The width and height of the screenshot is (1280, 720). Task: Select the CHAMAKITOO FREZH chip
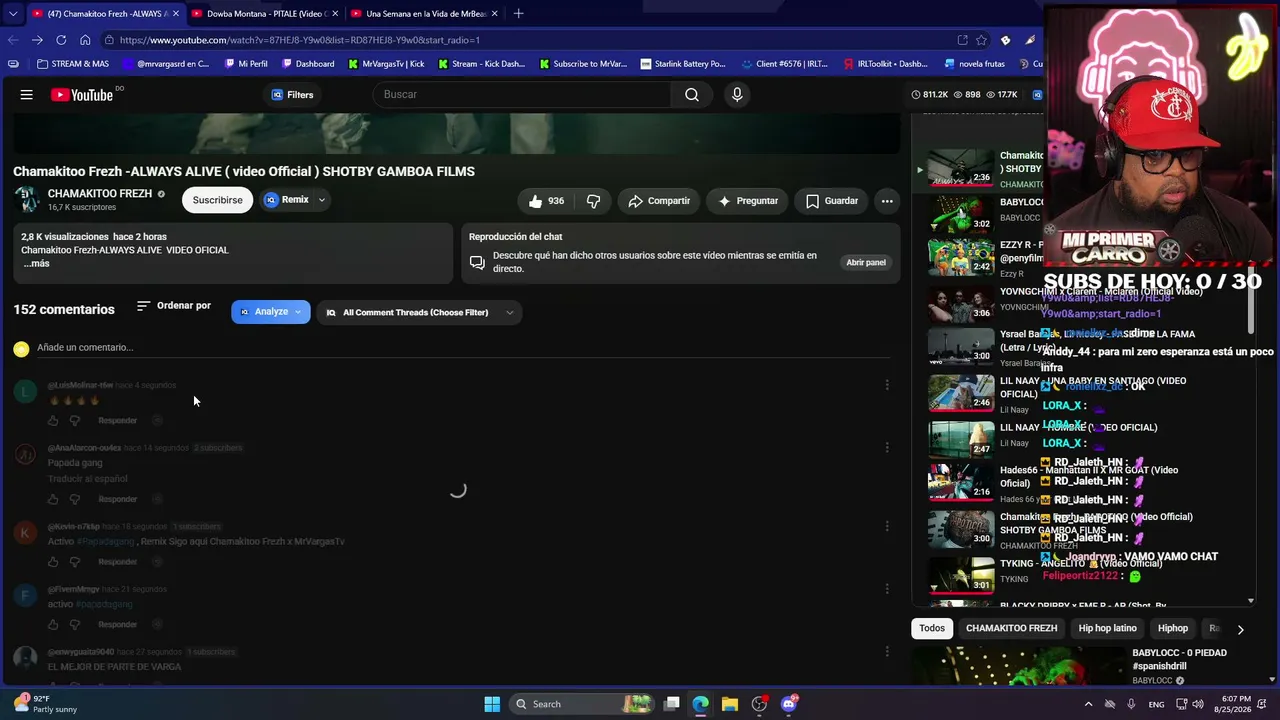(x=1011, y=629)
